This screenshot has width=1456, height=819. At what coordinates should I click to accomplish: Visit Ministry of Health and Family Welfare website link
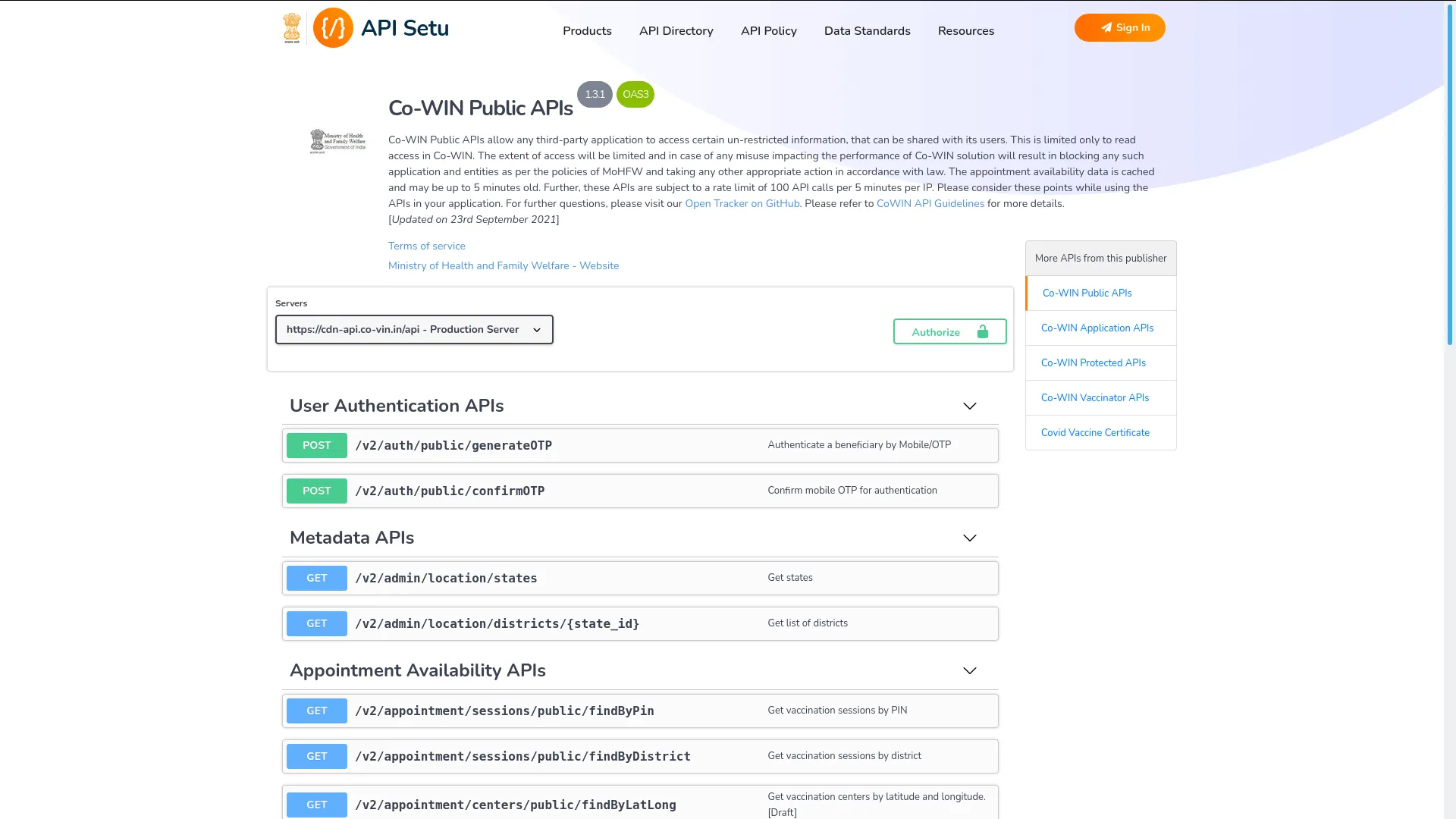504,266
